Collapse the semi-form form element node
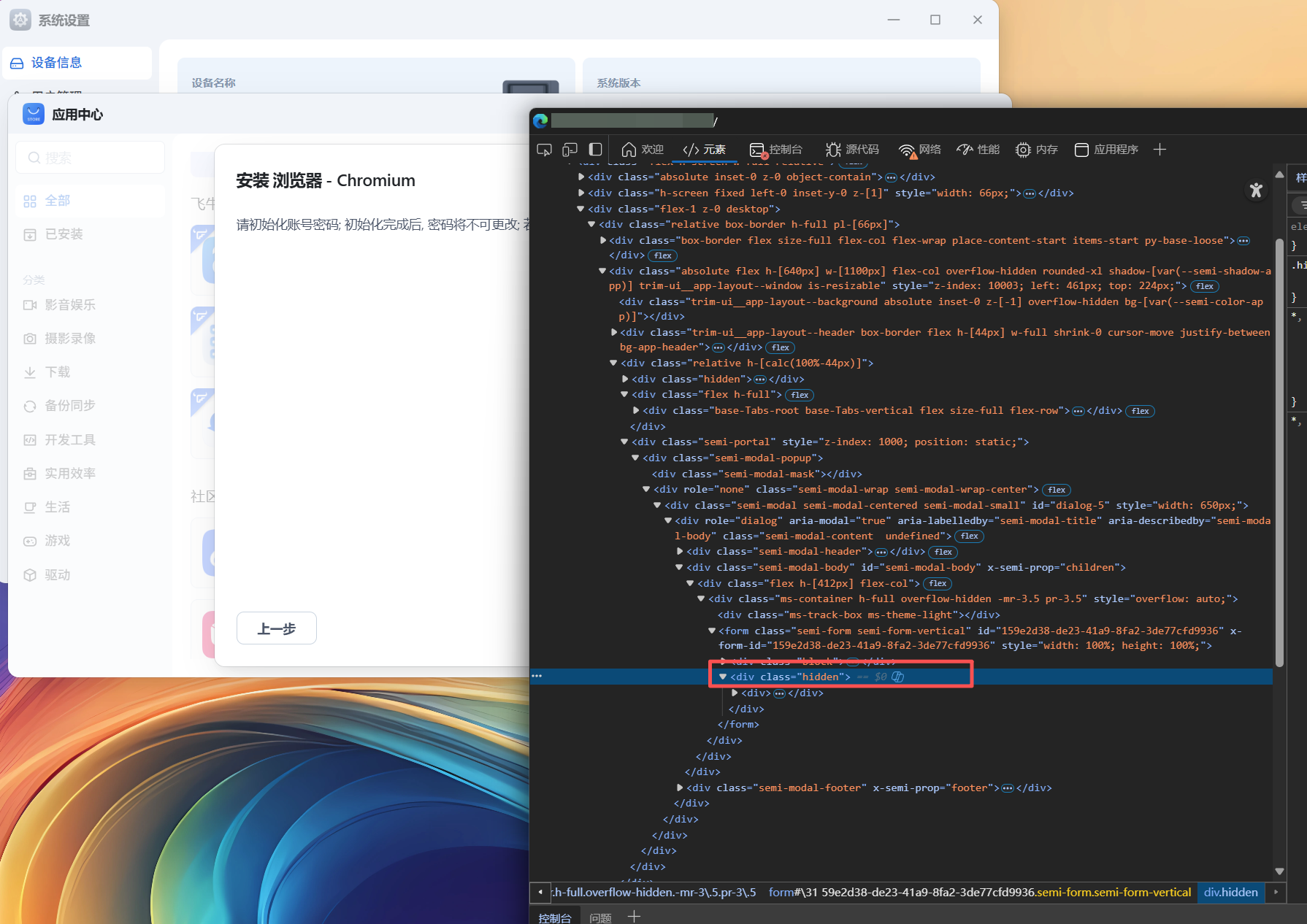The image size is (1307, 924). tap(712, 631)
